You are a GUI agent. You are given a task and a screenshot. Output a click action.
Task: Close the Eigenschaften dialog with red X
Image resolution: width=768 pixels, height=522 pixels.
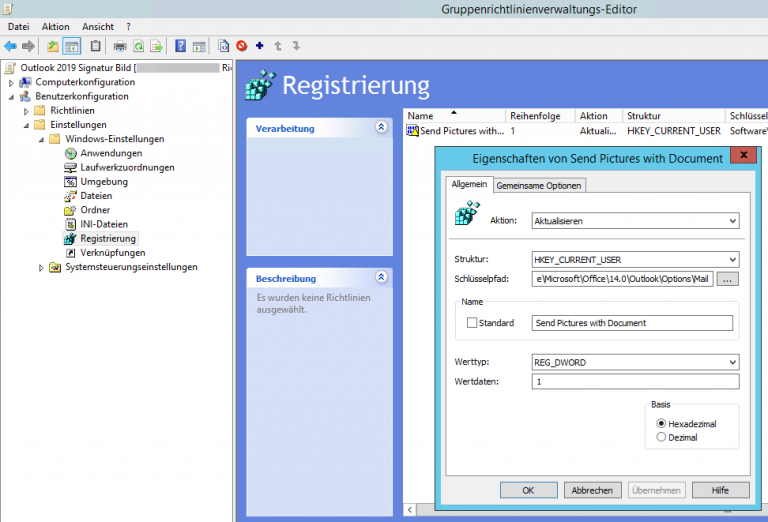click(744, 155)
